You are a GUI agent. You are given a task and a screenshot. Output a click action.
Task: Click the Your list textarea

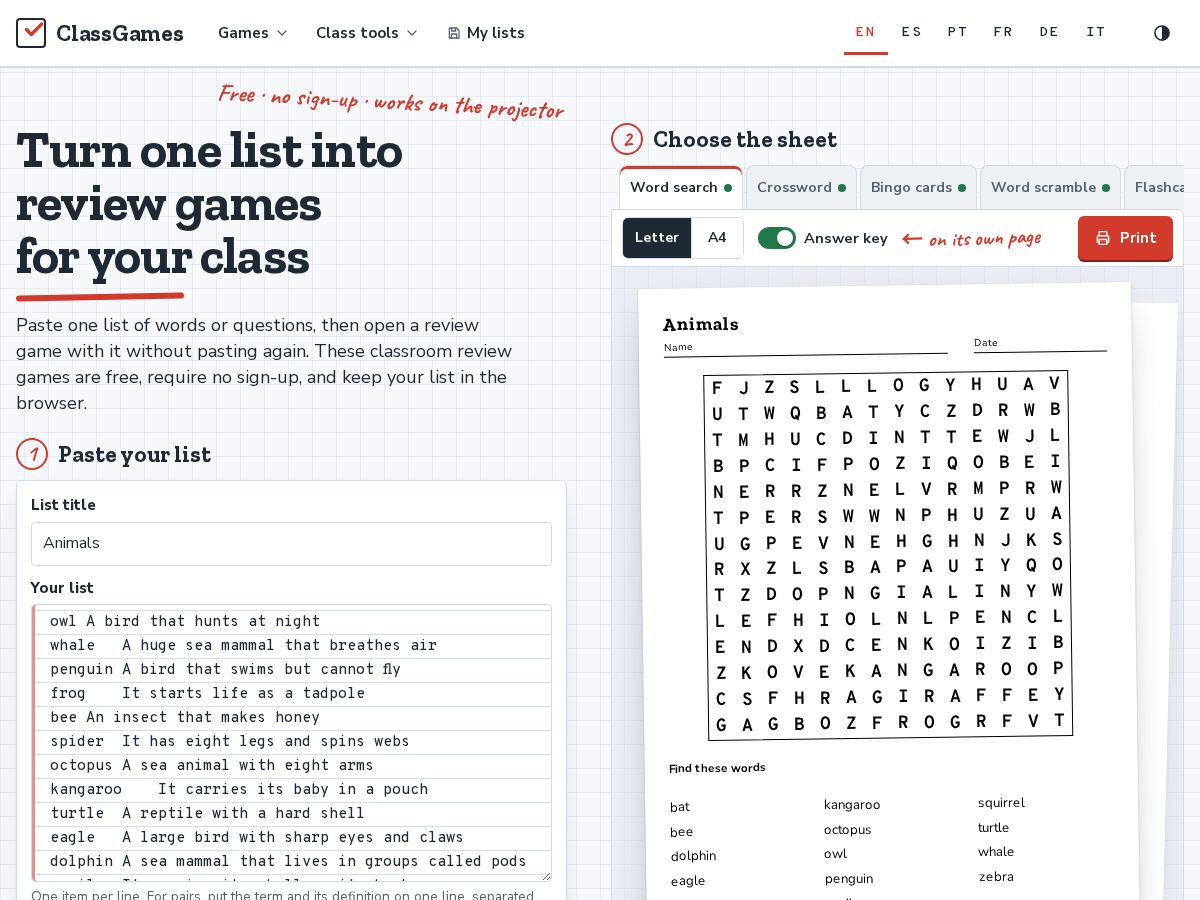(291, 742)
